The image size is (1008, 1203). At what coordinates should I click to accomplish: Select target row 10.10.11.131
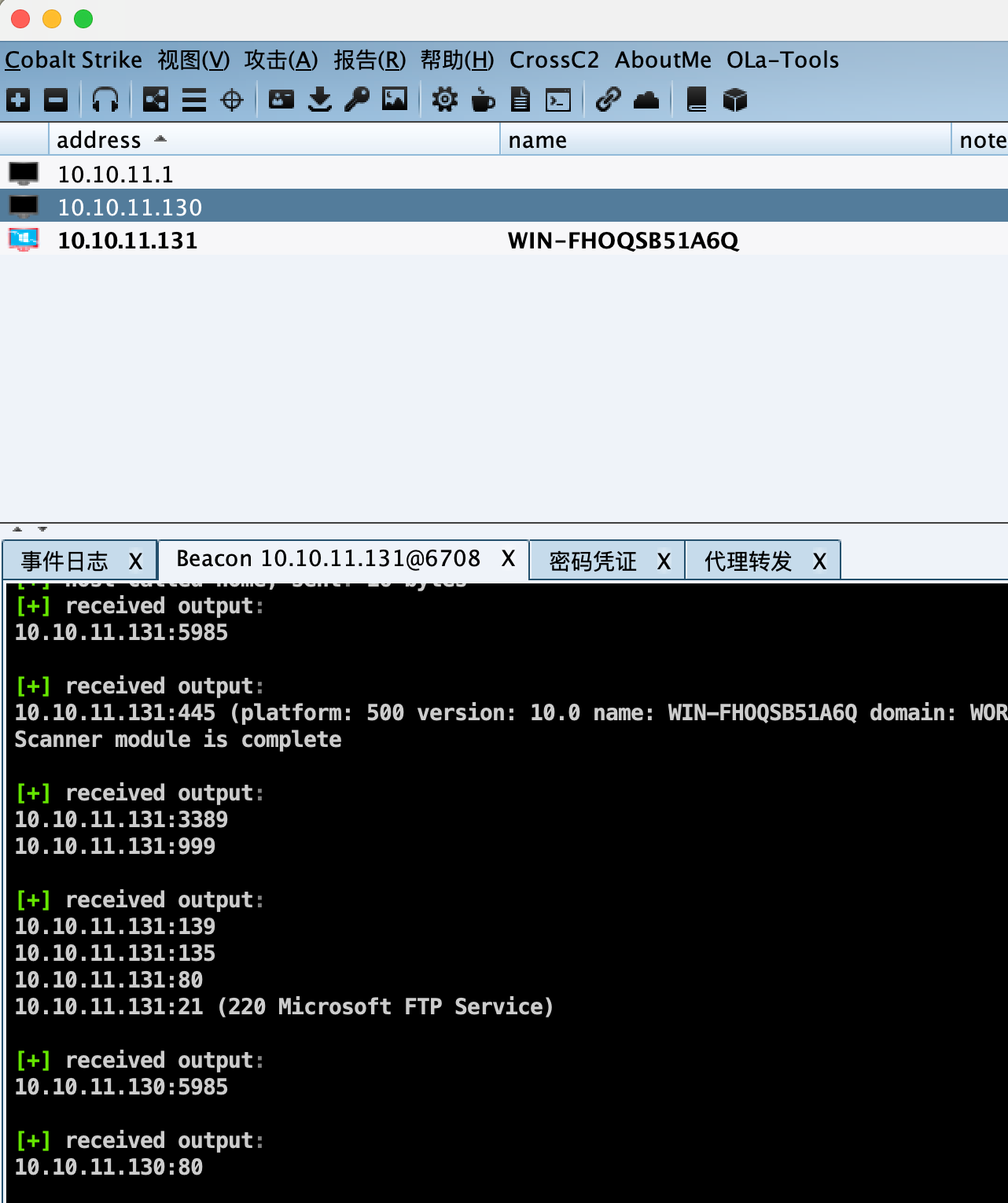tap(127, 241)
